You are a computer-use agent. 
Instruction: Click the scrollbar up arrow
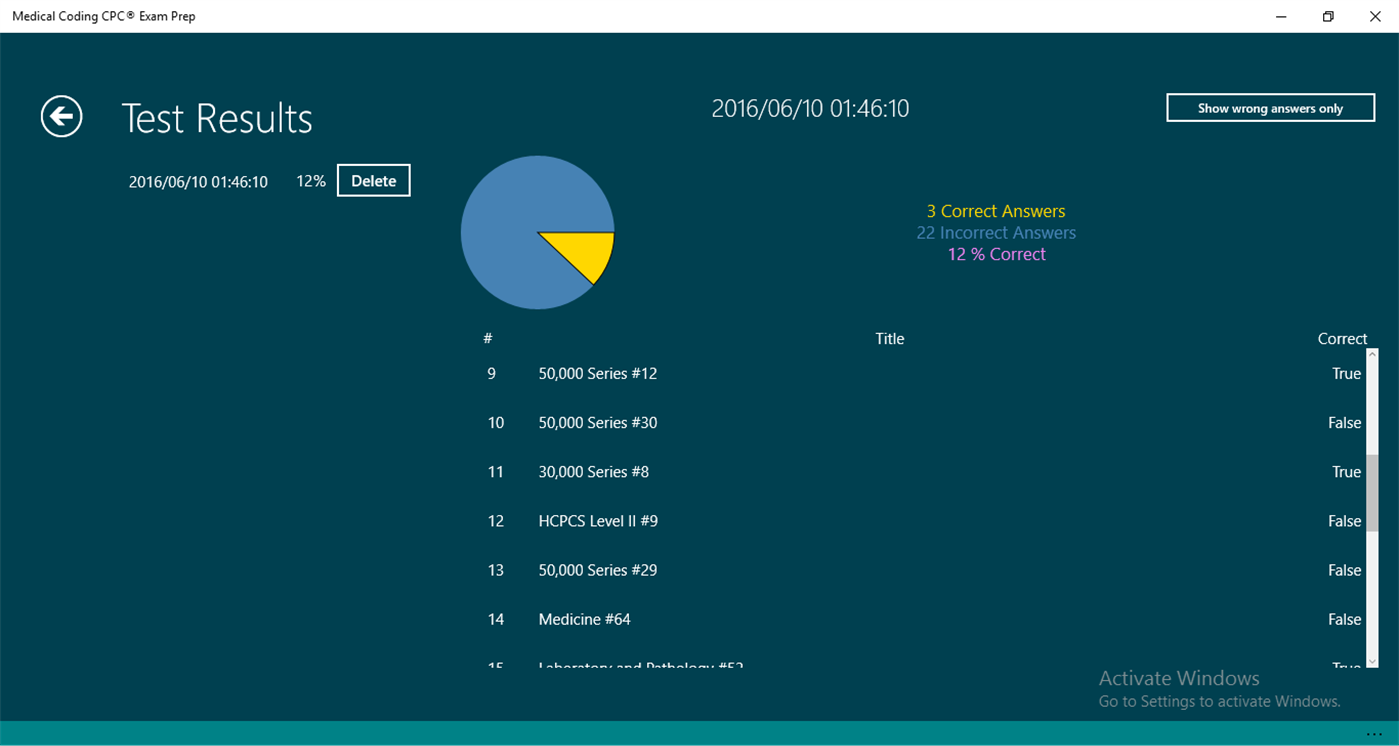click(1373, 353)
